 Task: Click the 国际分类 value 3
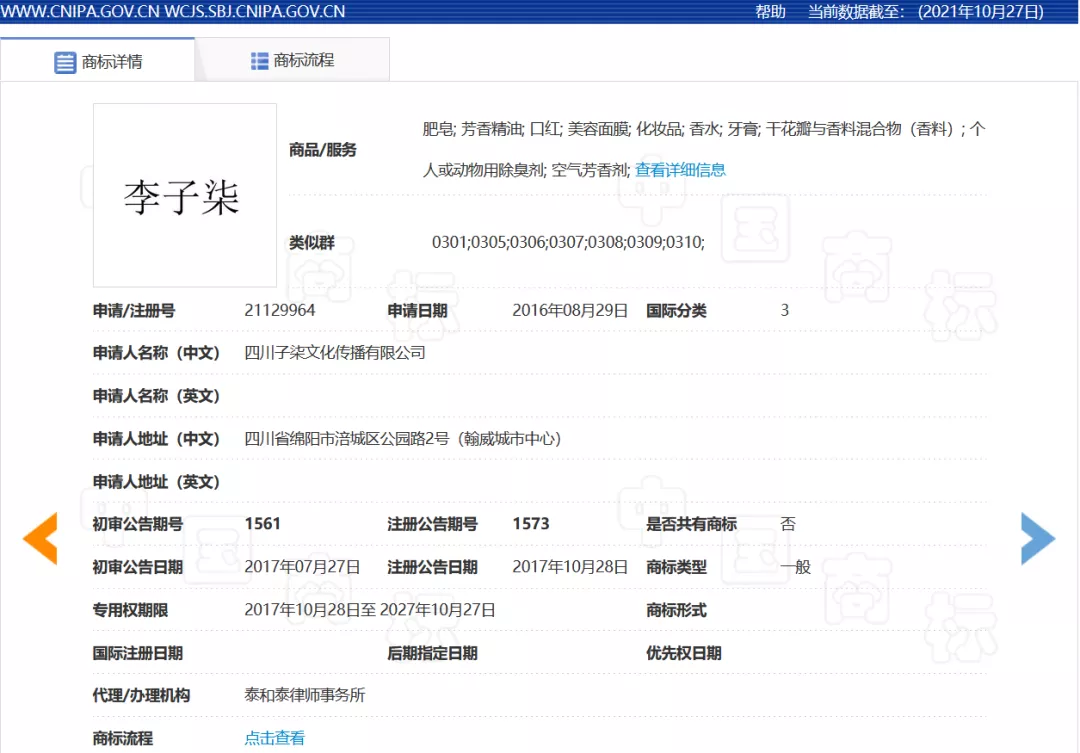coord(784,310)
